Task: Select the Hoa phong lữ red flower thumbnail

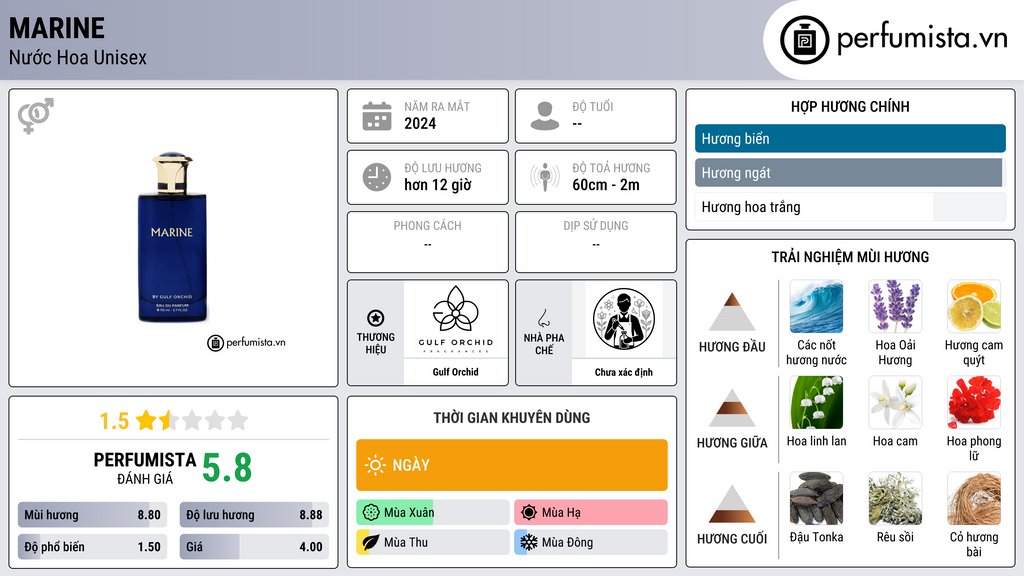Action: [x=974, y=402]
